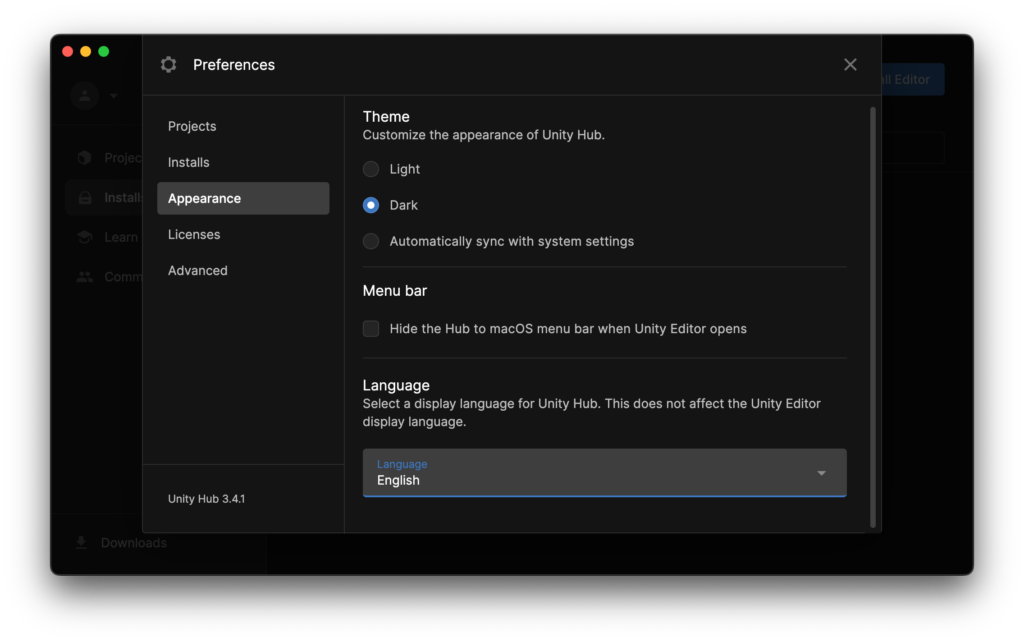1024x642 pixels.
Task: Click the Downloads arrow icon in Hub window
Action: pyautogui.click(x=81, y=543)
